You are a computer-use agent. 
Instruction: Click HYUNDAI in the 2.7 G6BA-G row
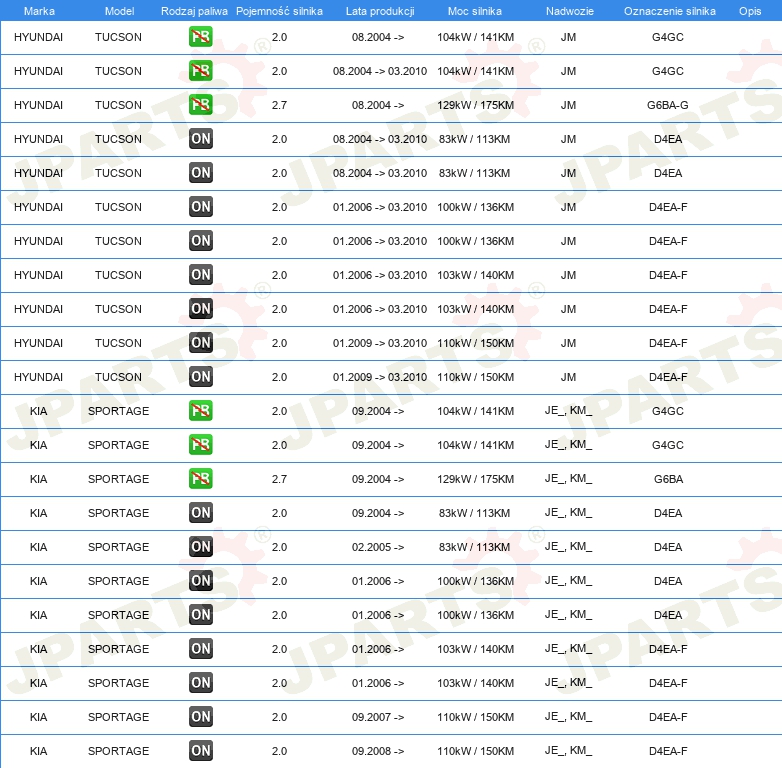(x=38, y=105)
